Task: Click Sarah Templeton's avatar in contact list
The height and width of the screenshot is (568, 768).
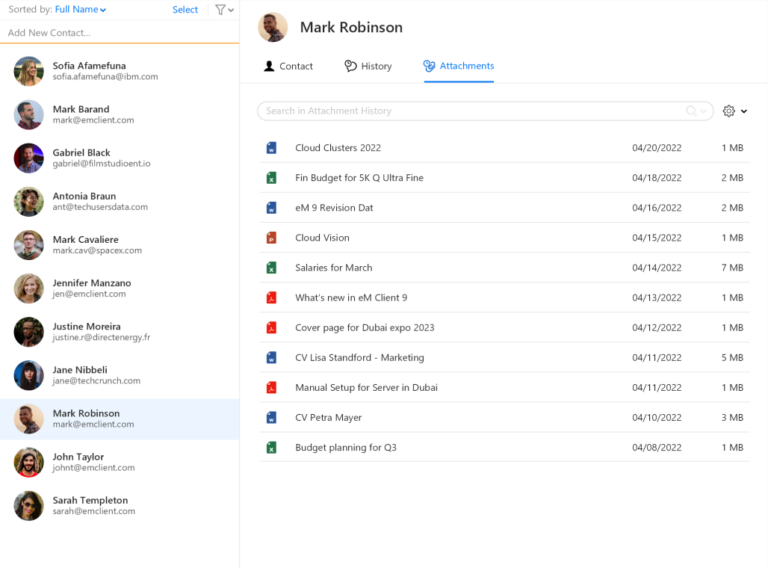Action: (29, 505)
